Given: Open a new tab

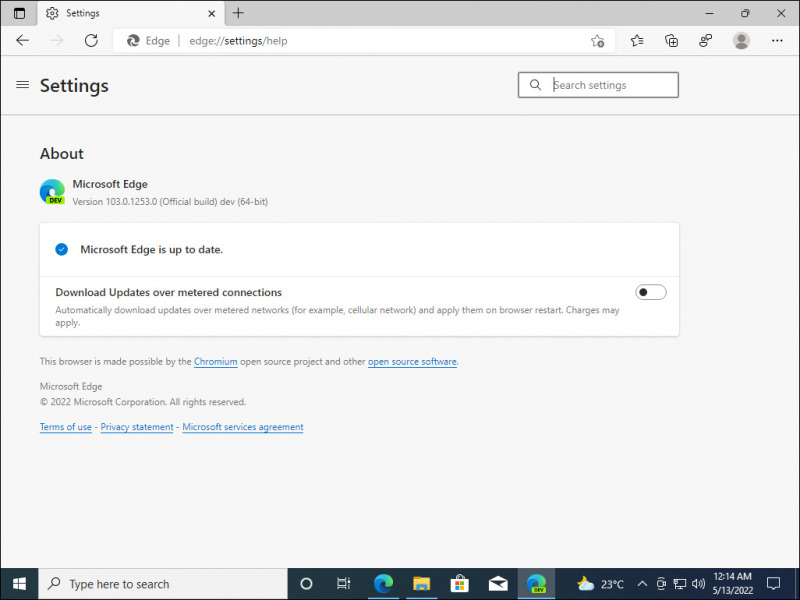Looking at the screenshot, I should (238, 13).
